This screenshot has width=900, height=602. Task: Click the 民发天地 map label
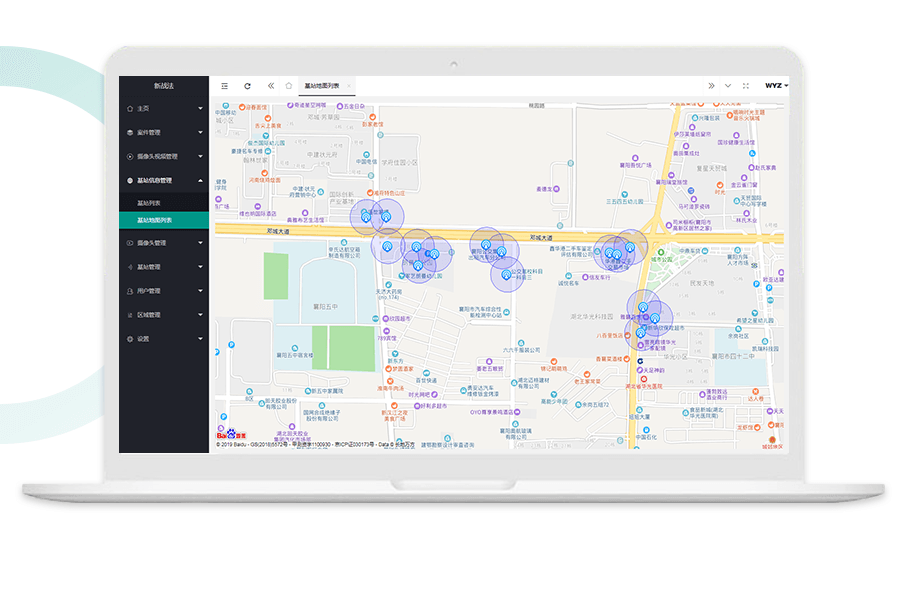[x=701, y=283]
